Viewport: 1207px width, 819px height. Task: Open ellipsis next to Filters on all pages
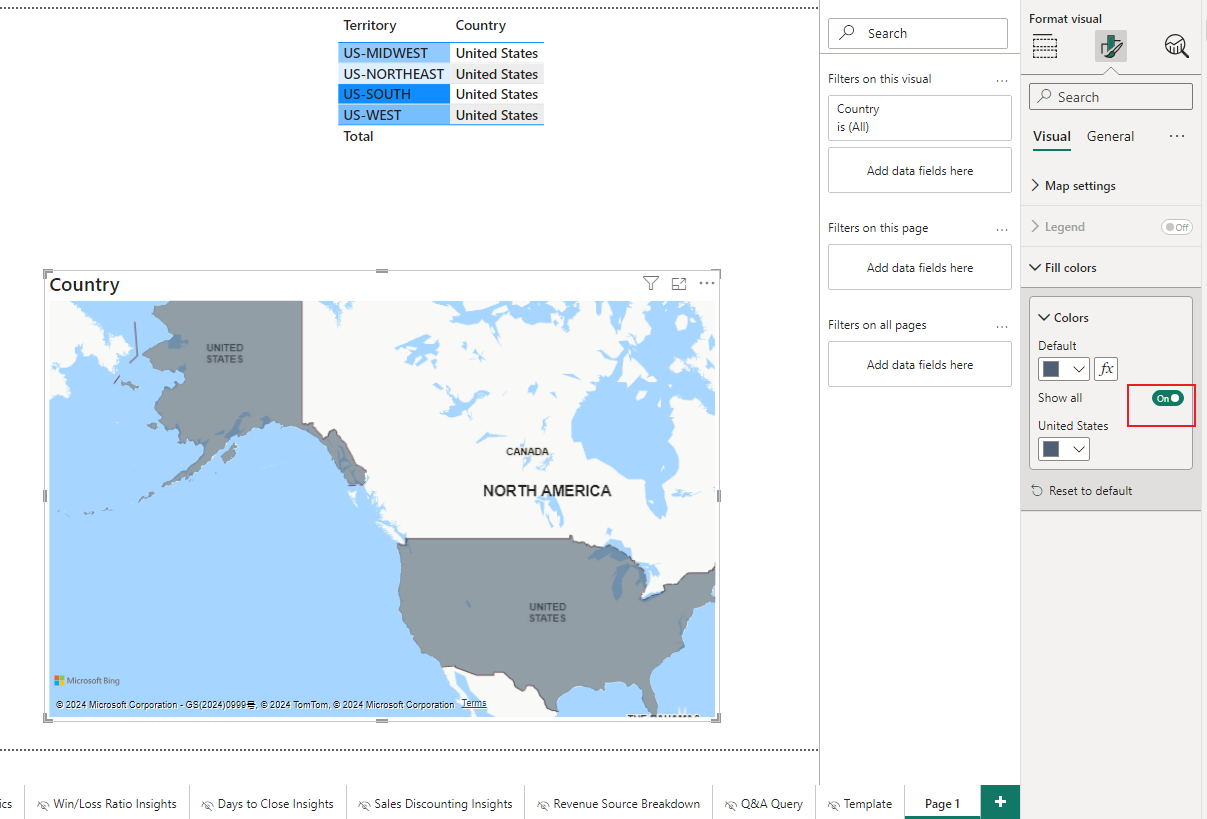click(x=1002, y=325)
